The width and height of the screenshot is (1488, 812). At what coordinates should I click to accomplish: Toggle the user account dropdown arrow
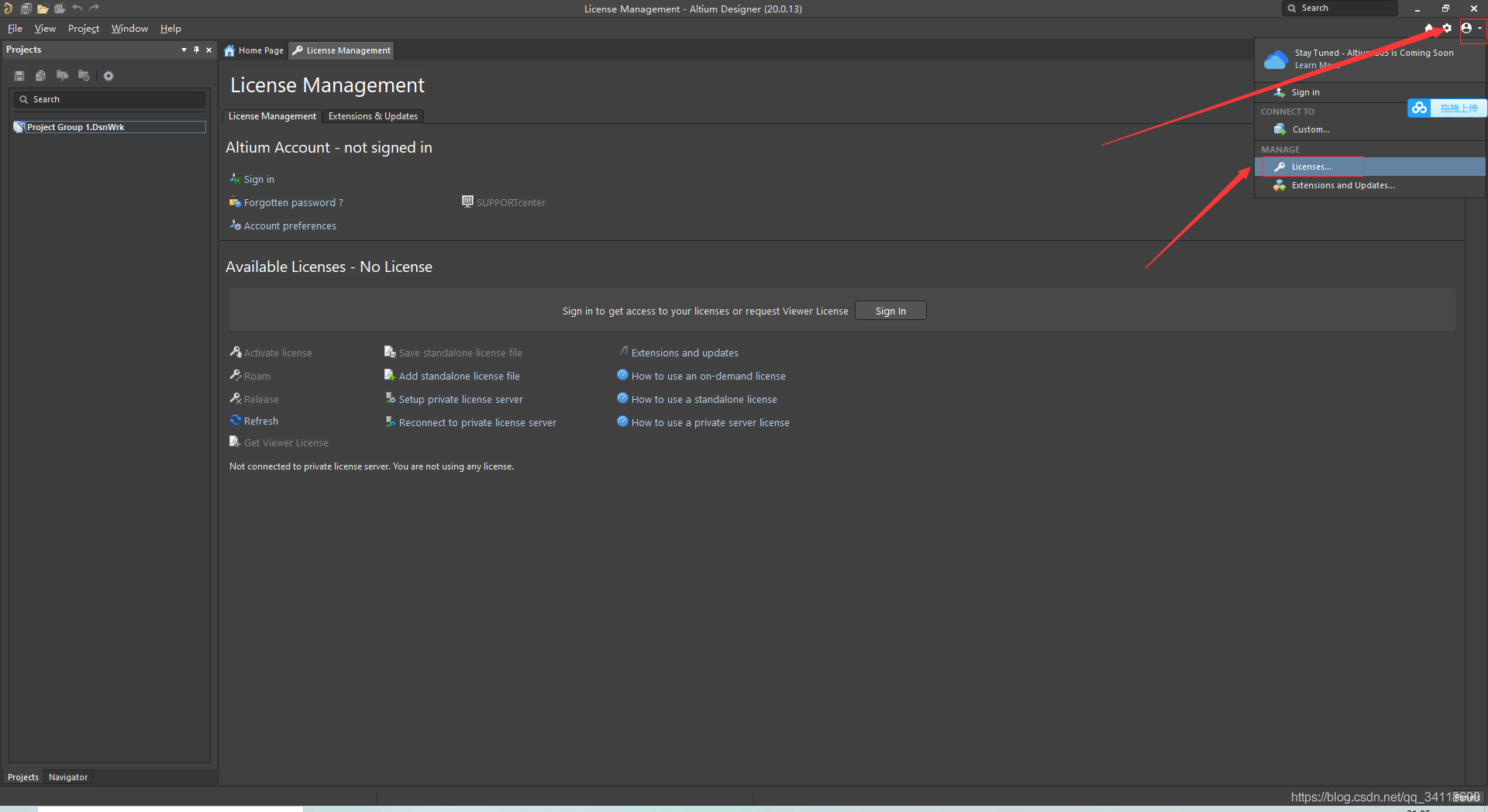1479,28
